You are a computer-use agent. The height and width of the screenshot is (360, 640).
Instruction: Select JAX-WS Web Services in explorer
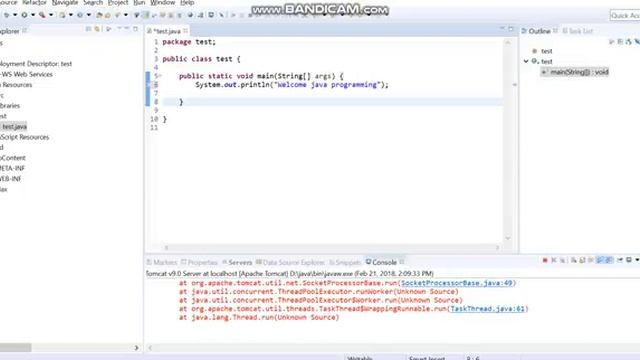[26, 74]
